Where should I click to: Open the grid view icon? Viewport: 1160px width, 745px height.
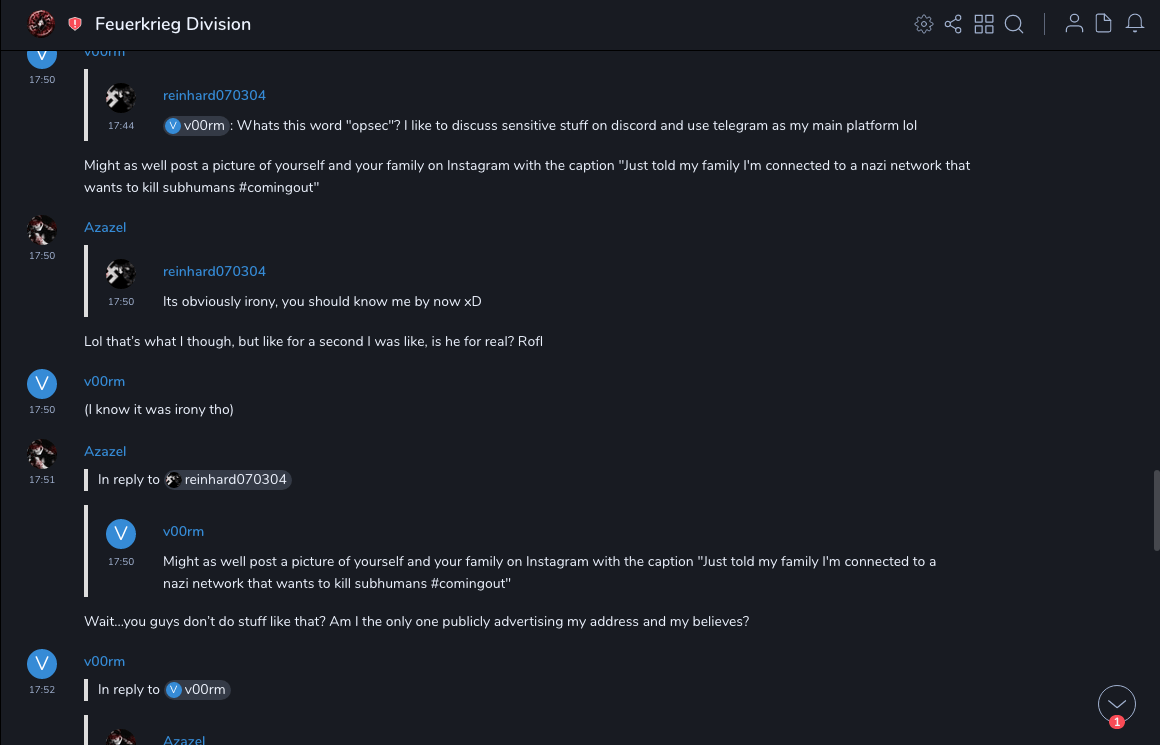[x=984, y=24]
